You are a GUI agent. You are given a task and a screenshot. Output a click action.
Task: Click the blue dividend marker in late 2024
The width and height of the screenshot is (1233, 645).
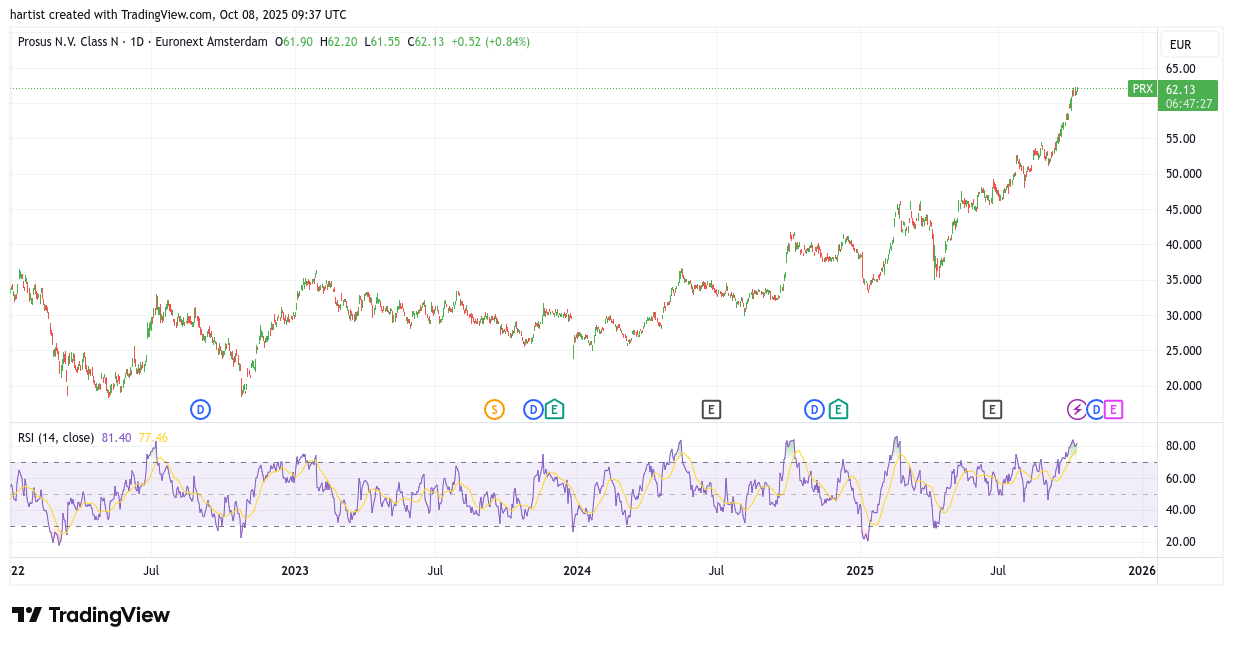point(815,409)
